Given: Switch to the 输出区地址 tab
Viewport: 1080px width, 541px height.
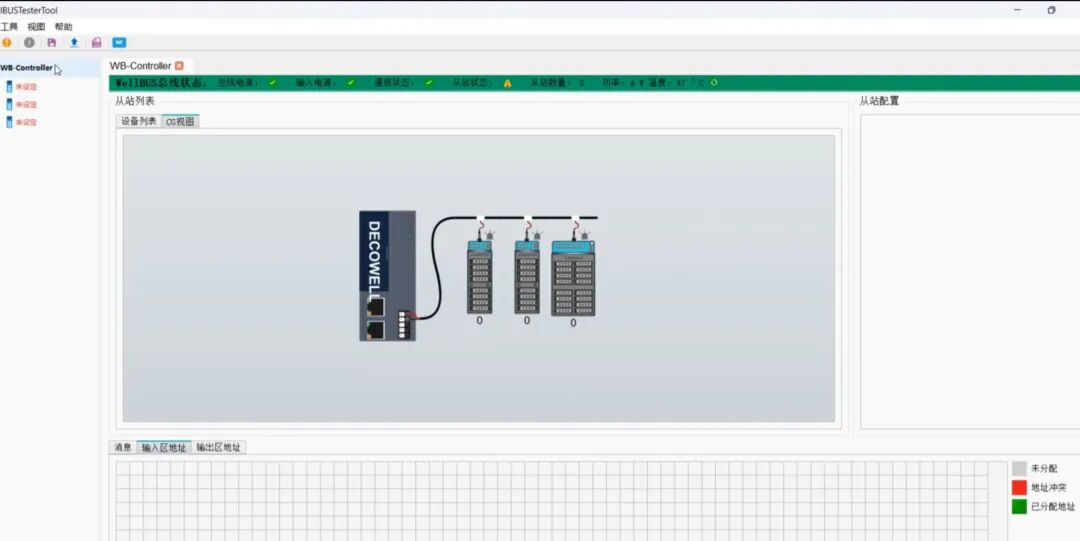Looking at the screenshot, I should coord(218,447).
